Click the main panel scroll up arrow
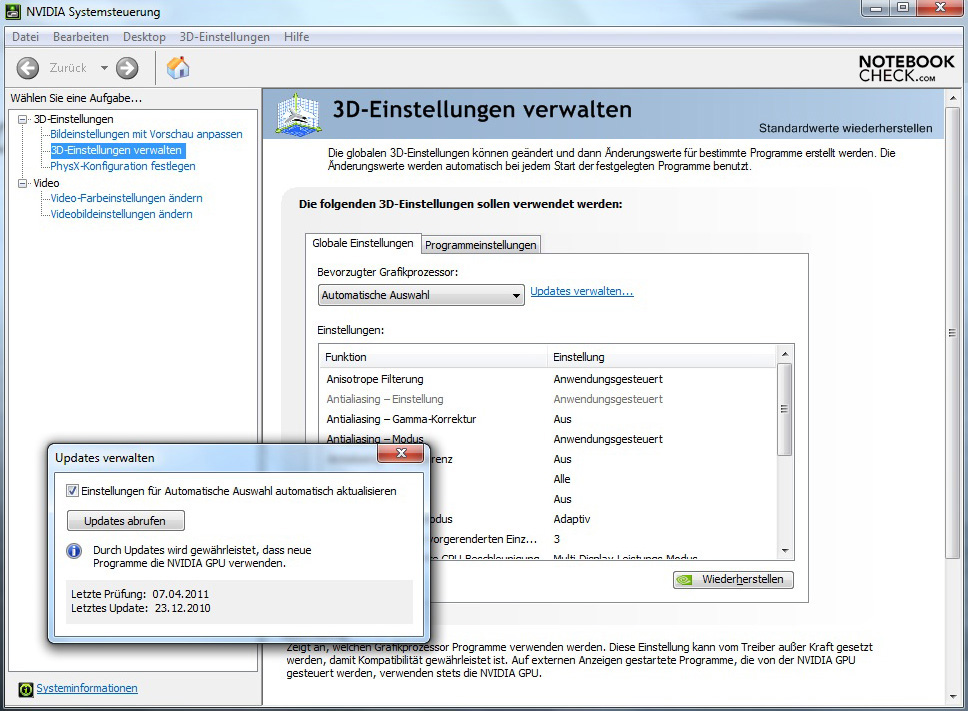This screenshot has width=968, height=711. click(953, 98)
